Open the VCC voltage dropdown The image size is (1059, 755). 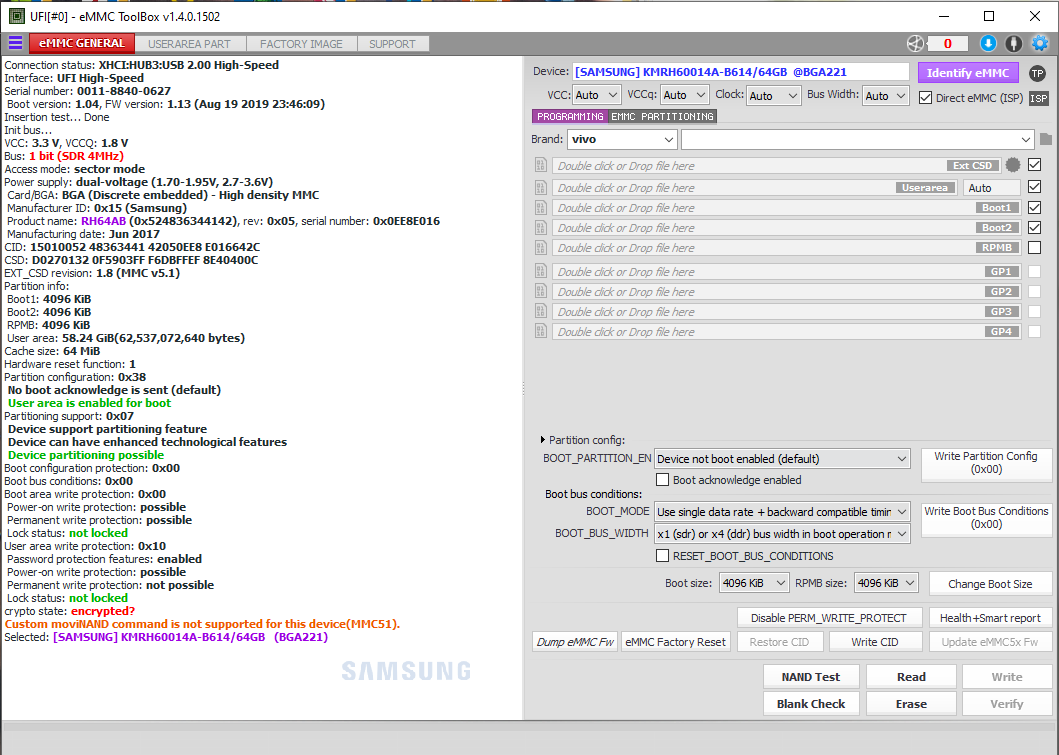[596, 95]
